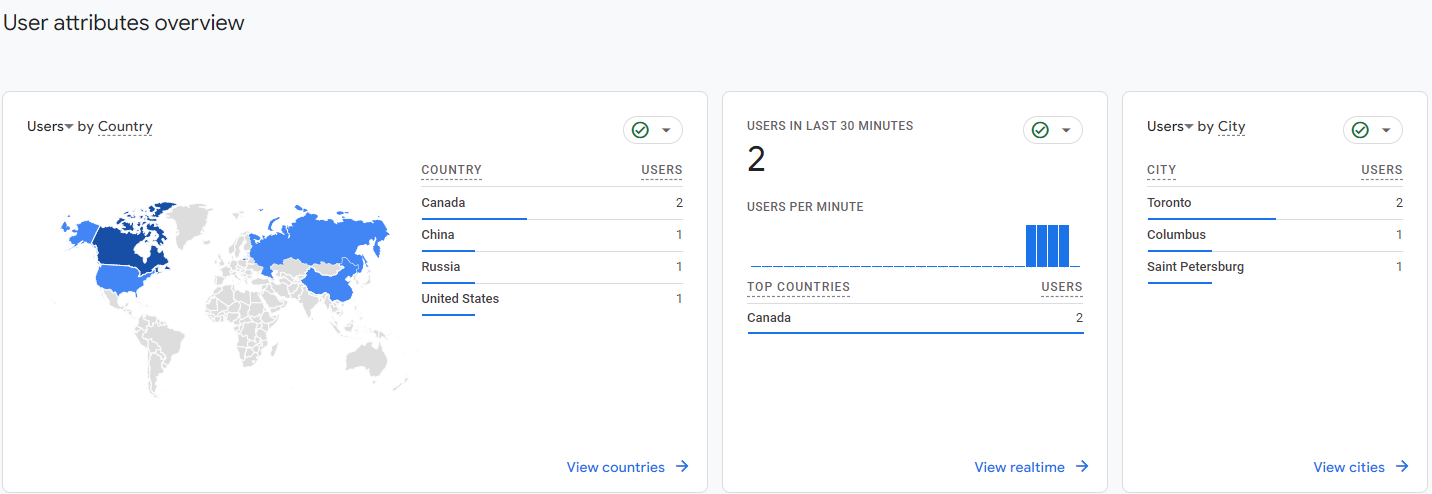Open View countries report link
Image resolution: width=1432 pixels, height=494 pixels.
(615, 467)
